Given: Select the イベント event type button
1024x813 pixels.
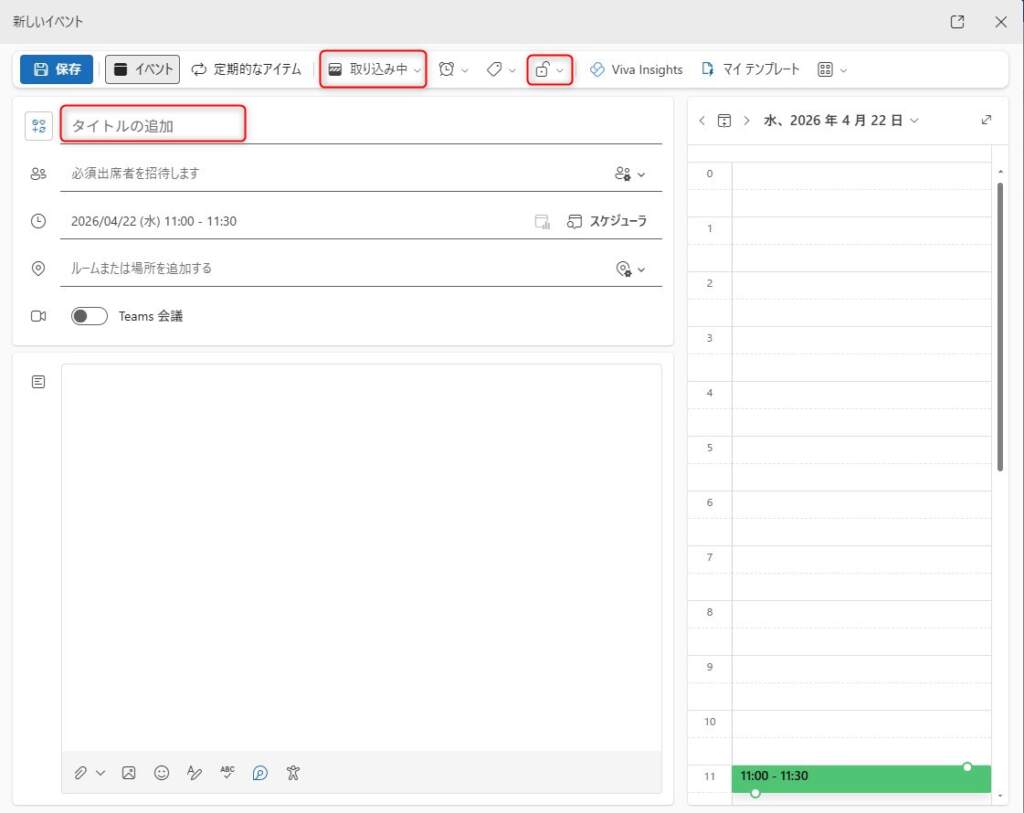Looking at the screenshot, I should click(142, 69).
